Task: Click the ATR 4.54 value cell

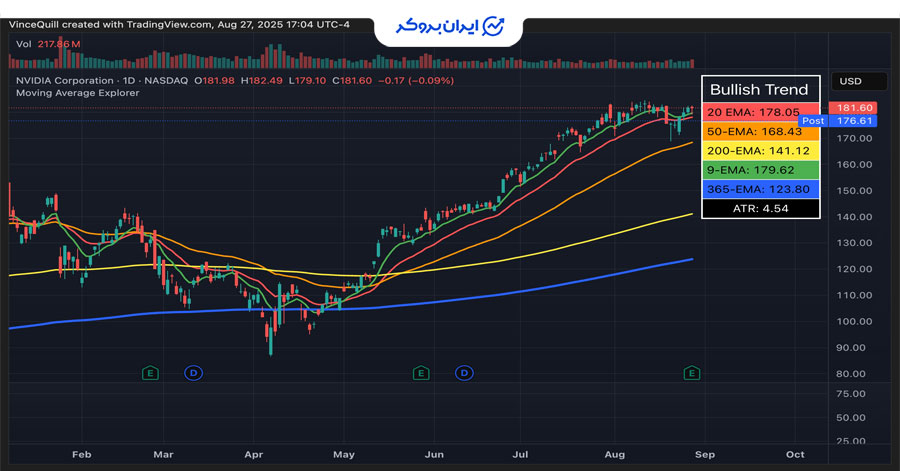Action: tap(760, 209)
